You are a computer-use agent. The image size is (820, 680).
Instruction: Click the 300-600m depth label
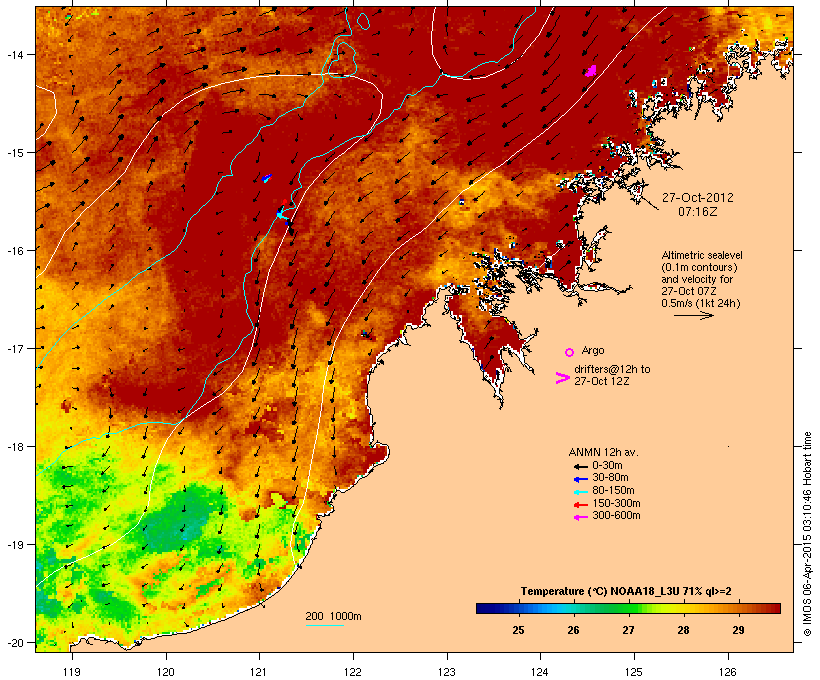[616, 516]
